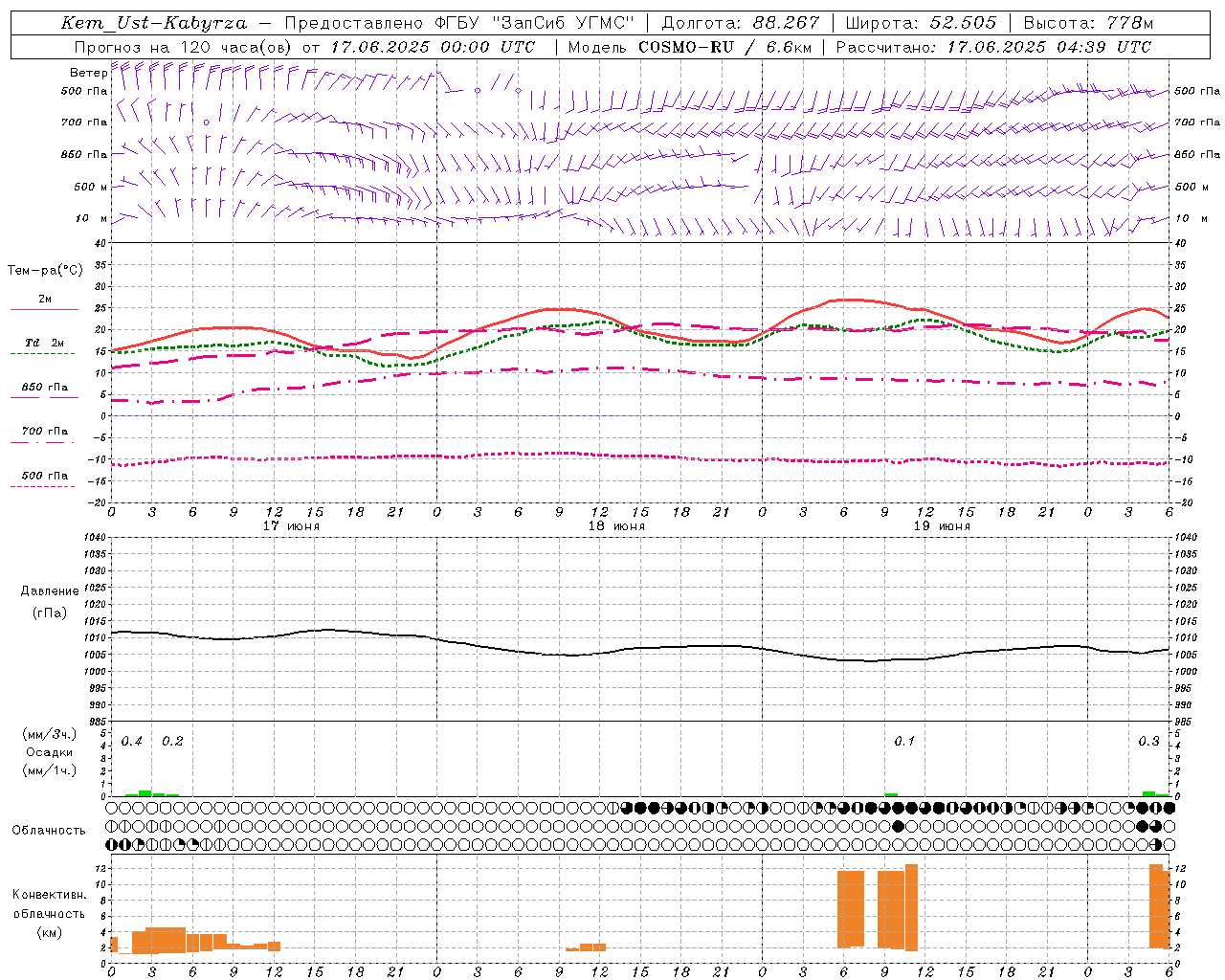This screenshot has width=1225, height=980.
Task: Click the date label 19 июня
Action: 942,526
